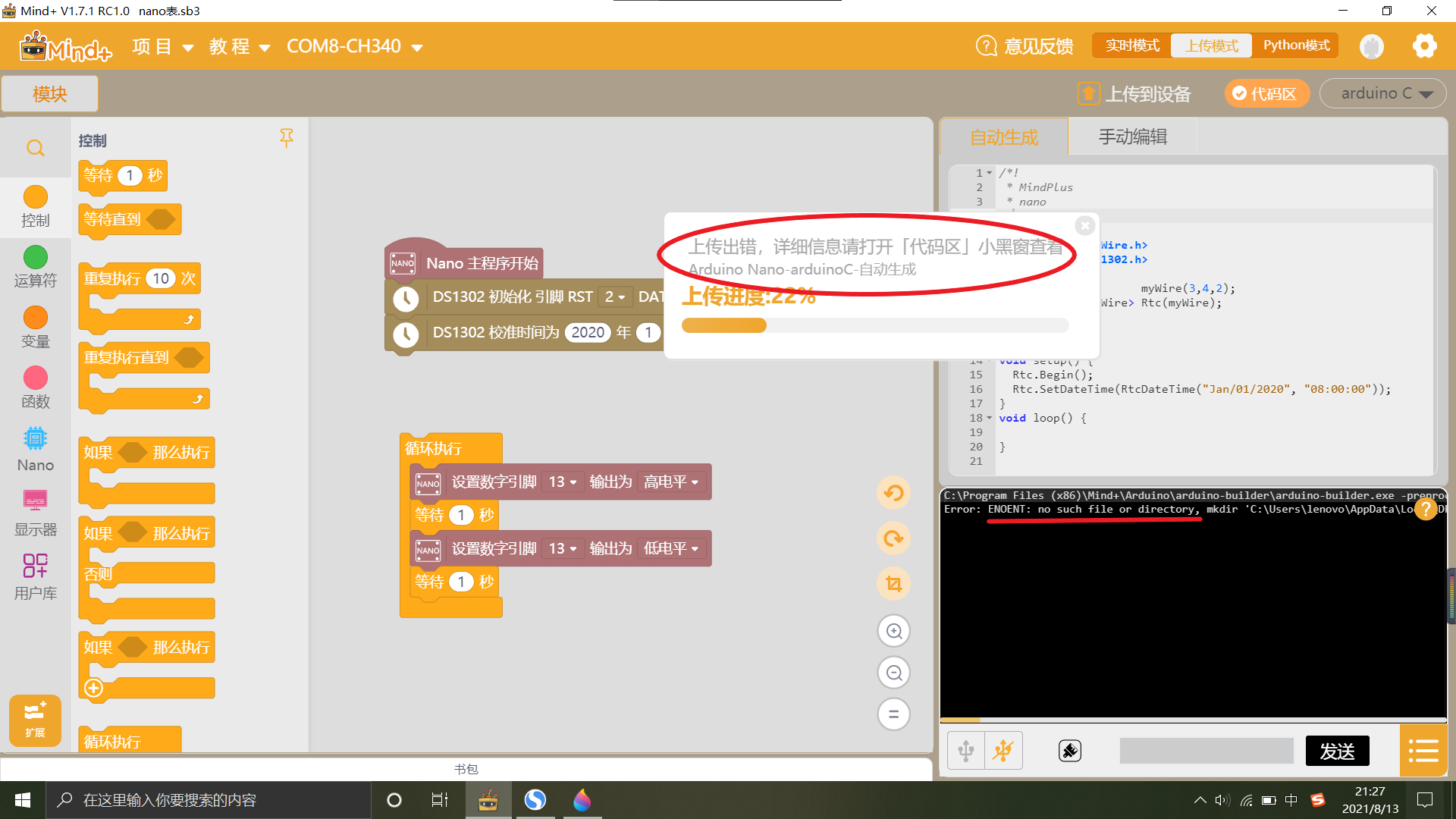
Task: Switch to the 自动生成 code tab
Action: coord(1004,137)
